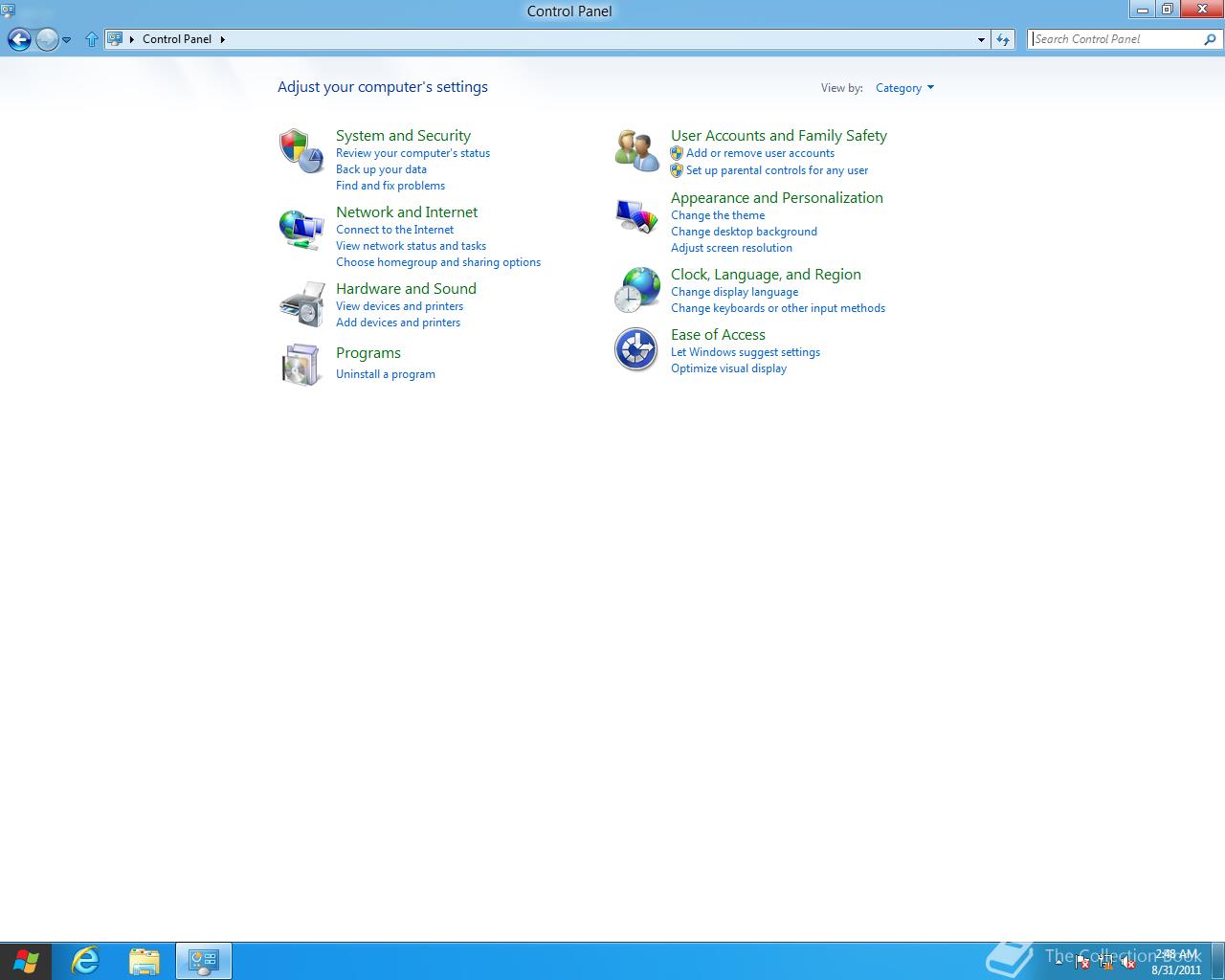Click Adjust screen resolution
The image size is (1225, 980).
(x=731, y=248)
